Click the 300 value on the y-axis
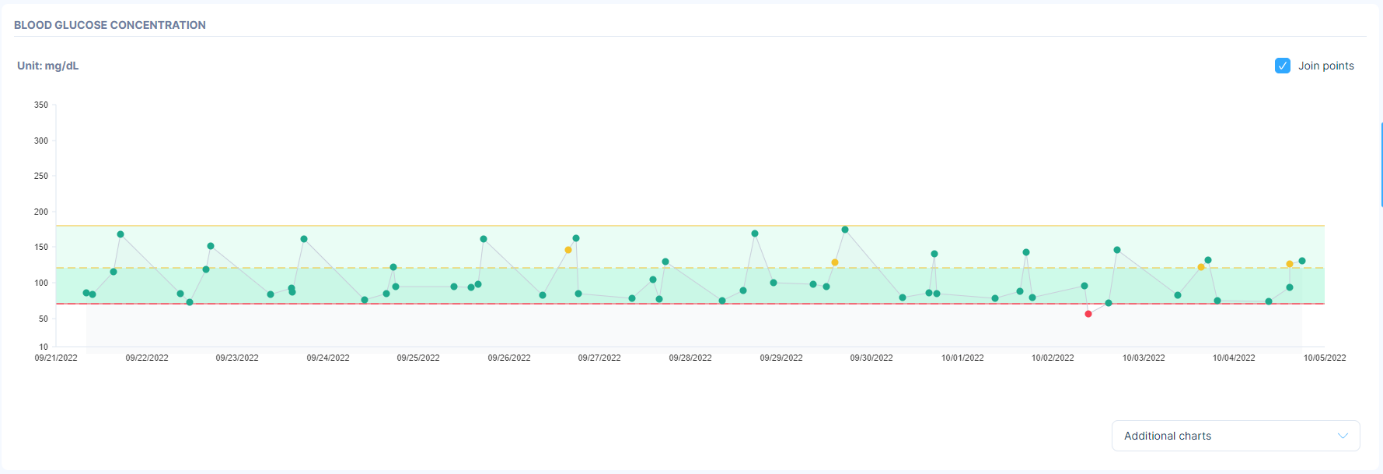 (41, 141)
